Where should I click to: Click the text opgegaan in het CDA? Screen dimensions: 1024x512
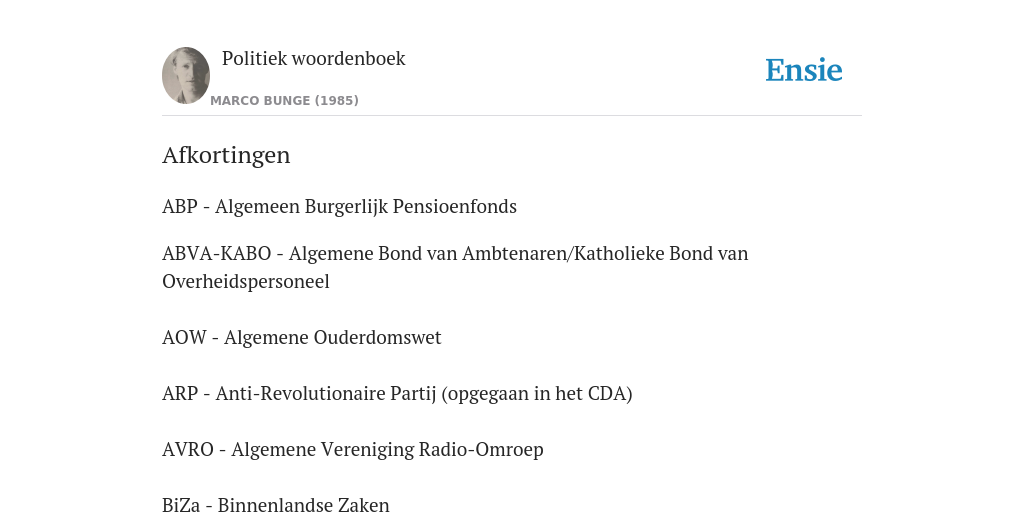(x=537, y=394)
